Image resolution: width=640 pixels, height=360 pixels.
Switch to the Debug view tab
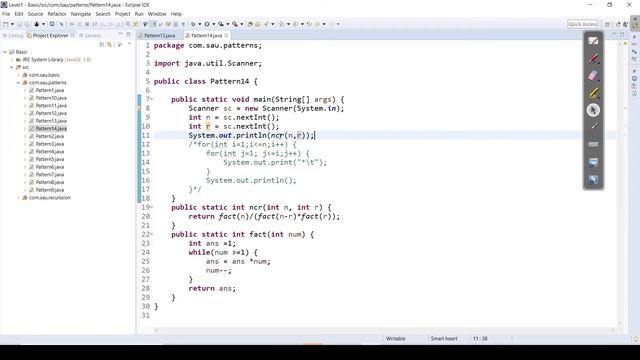pyautogui.click(x=13, y=36)
